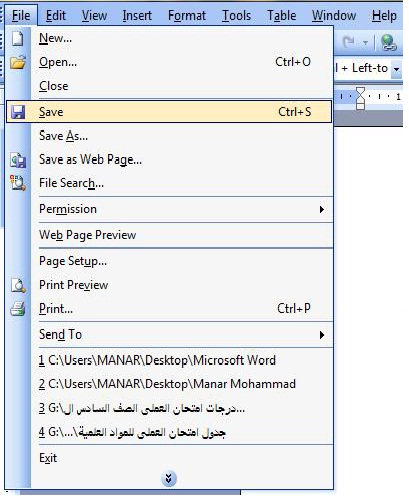The height and width of the screenshot is (499, 409).
Task: Open the redo dropdown arrow in toolbar
Action: [366, 43]
